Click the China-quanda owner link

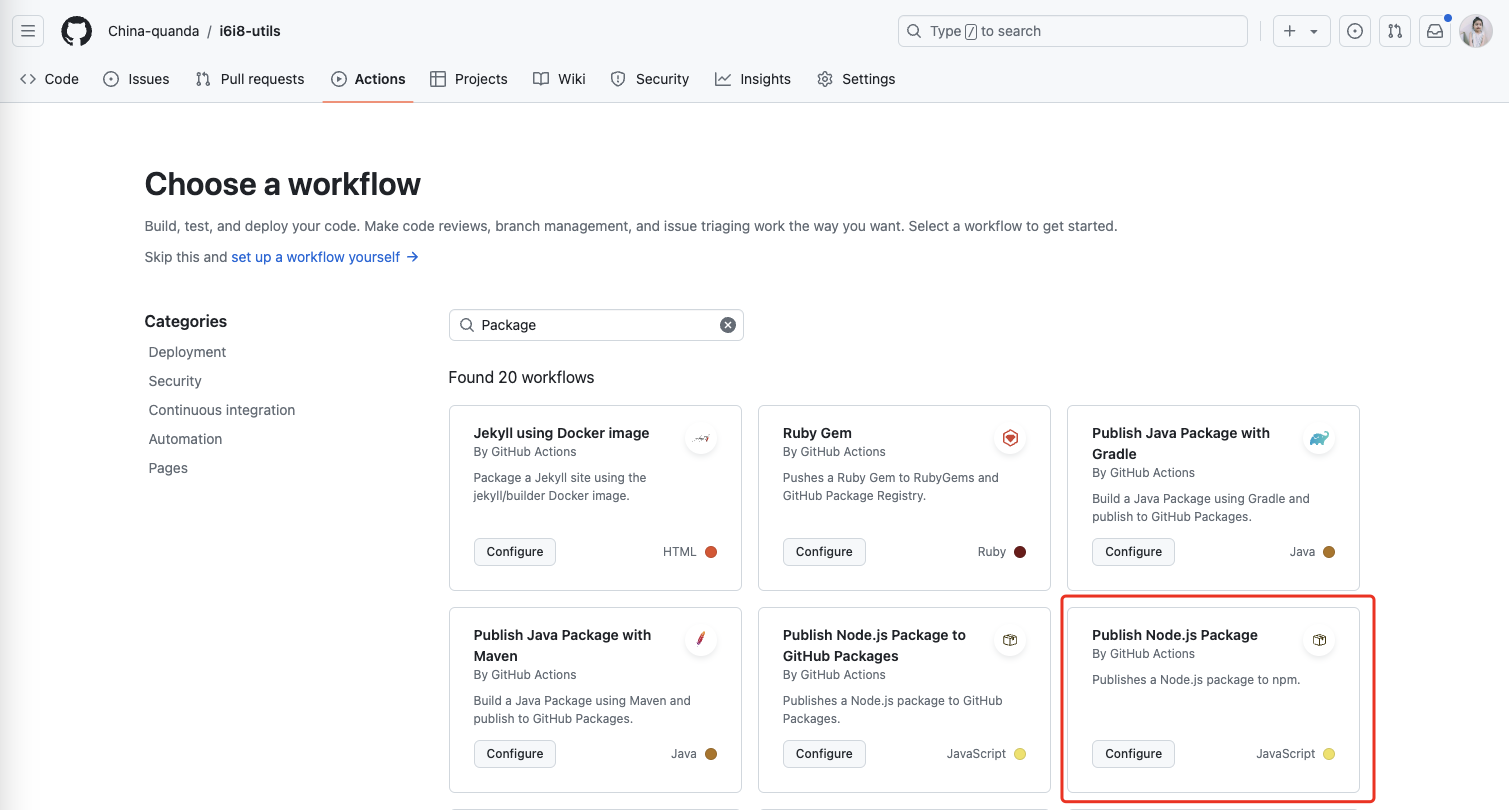[x=153, y=31]
